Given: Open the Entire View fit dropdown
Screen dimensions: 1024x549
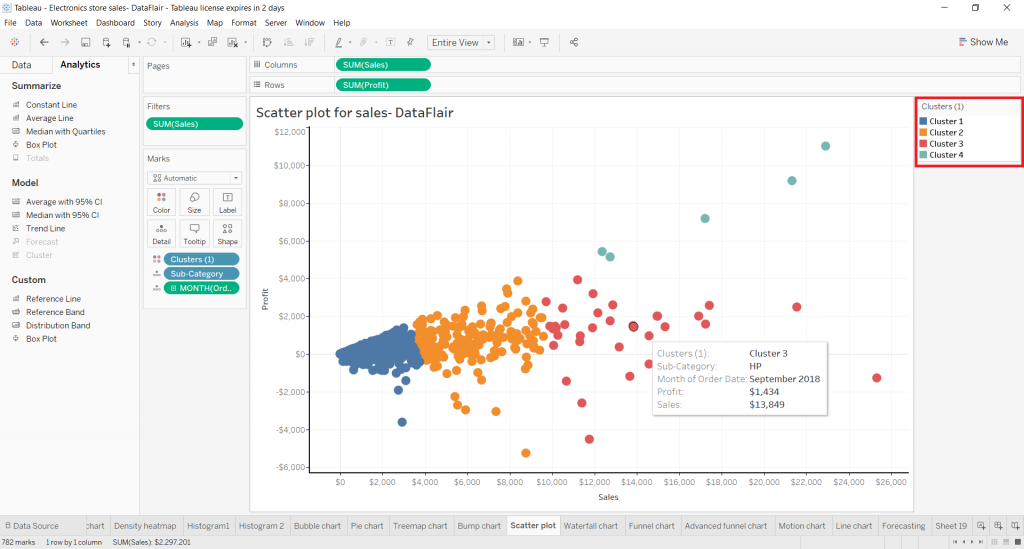Looking at the screenshot, I should tap(461, 42).
